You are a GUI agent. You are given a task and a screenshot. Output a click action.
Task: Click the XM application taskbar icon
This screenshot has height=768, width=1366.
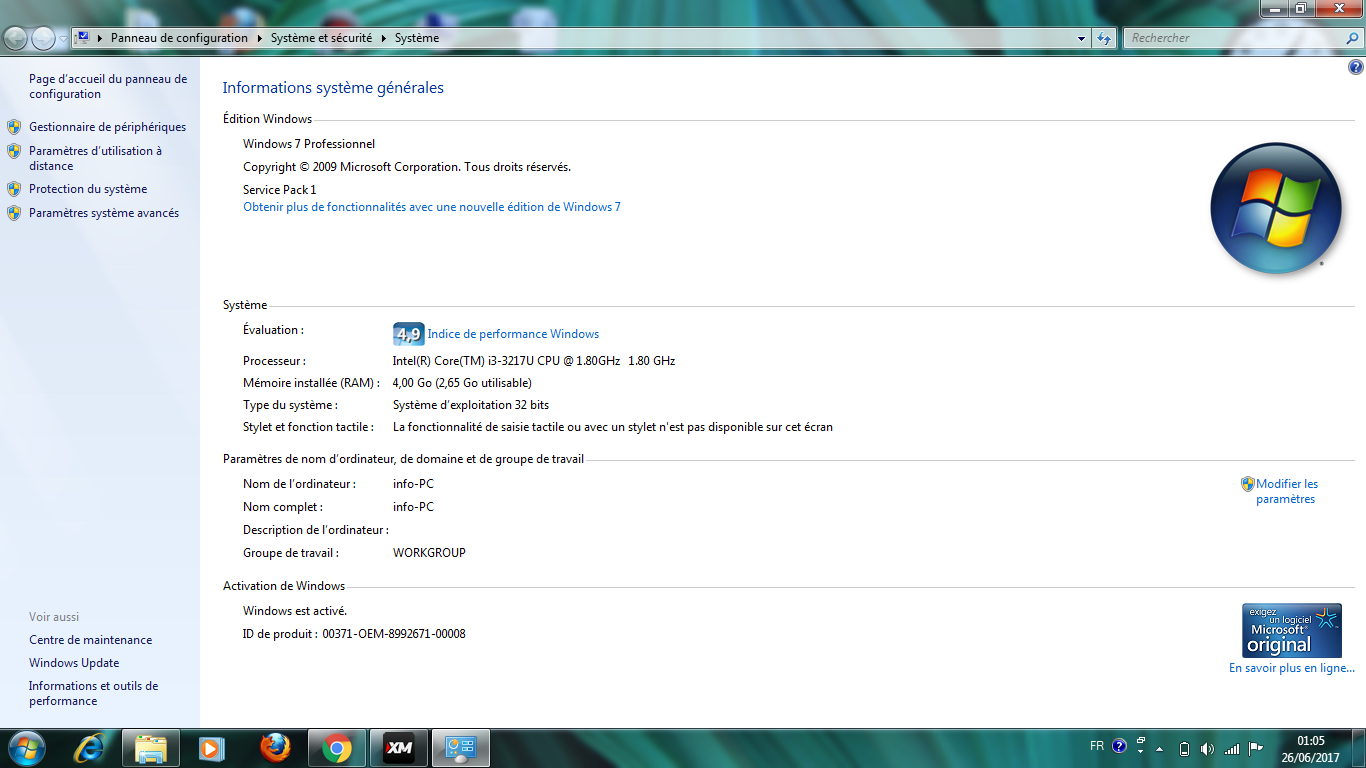(399, 748)
